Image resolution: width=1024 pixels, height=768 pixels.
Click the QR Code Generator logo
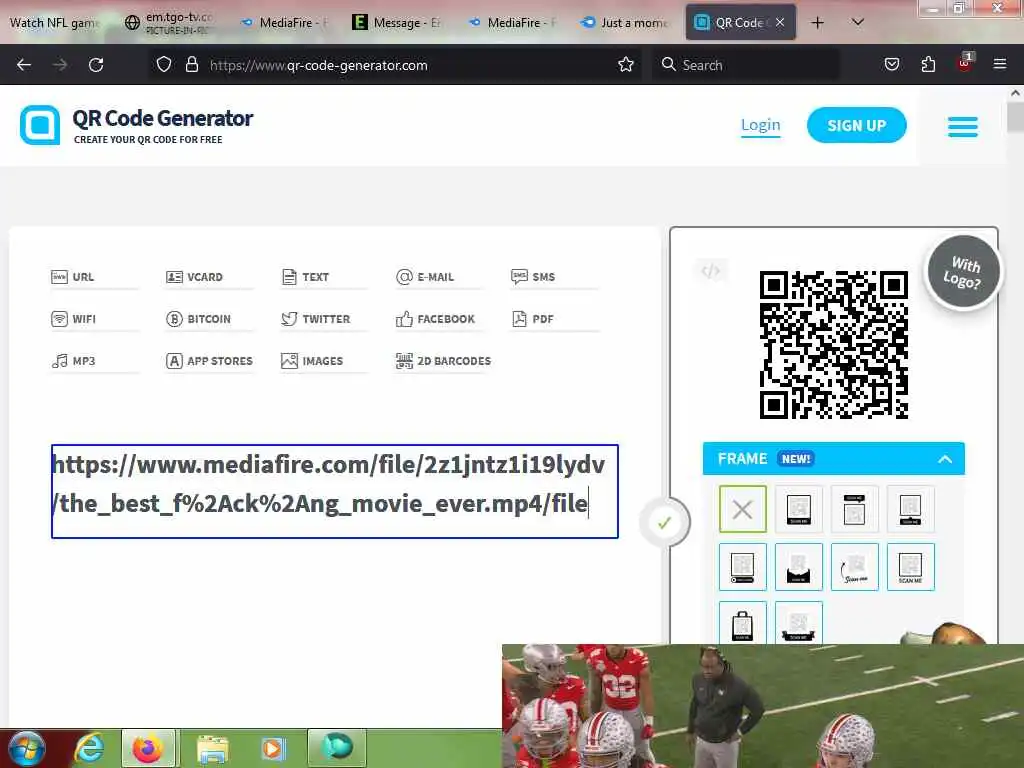(x=136, y=125)
